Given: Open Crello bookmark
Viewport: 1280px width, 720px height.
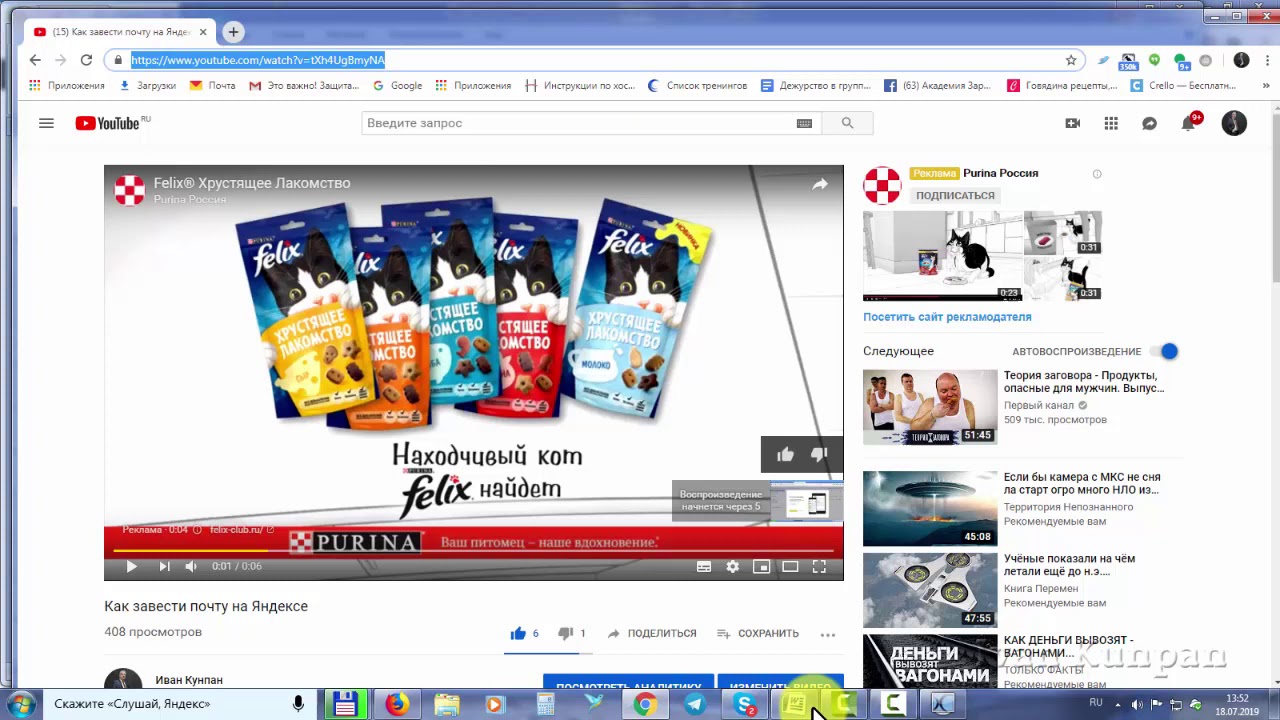Looking at the screenshot, I should point(1183,86).
